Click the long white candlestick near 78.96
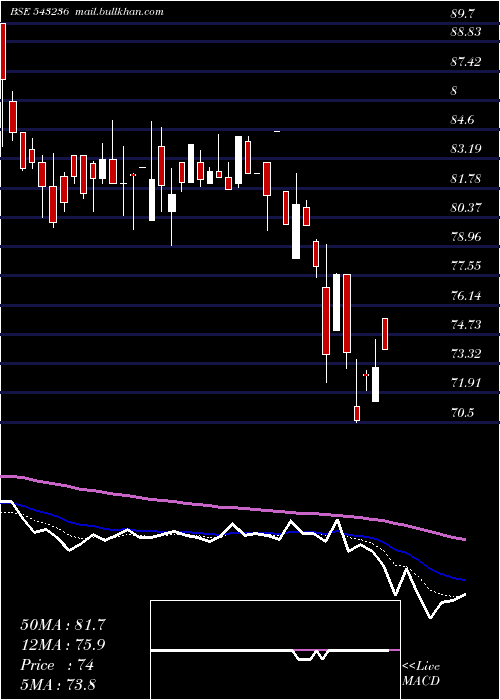Screen dimensions: 500x700 coord(296,231)
